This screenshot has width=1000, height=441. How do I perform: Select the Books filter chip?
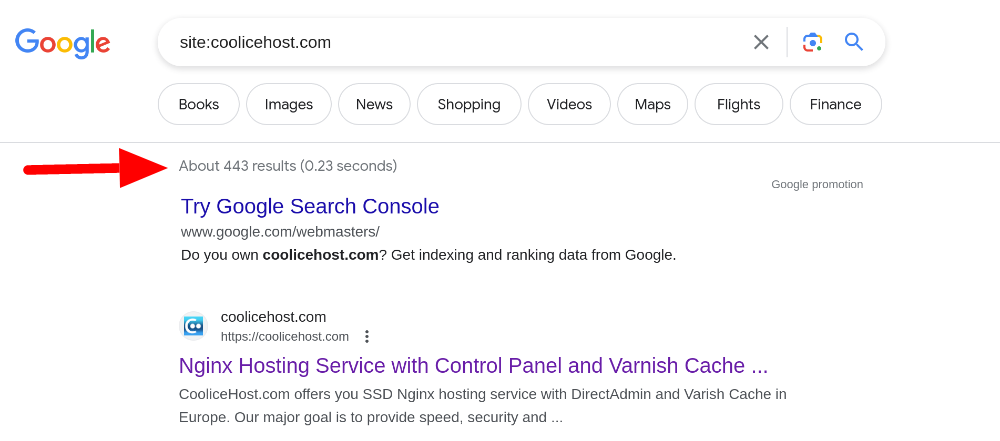[199, 104]
